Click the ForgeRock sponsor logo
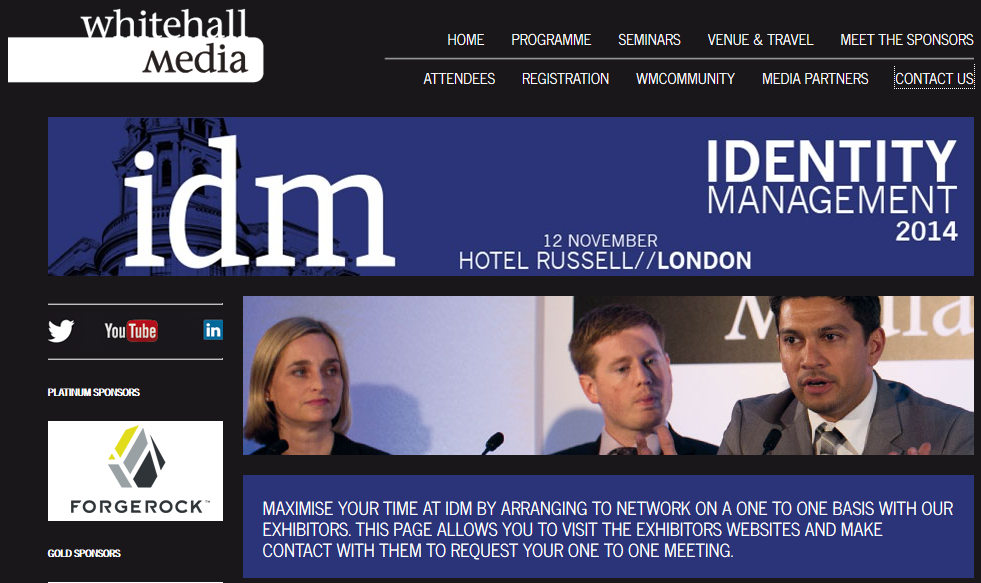Image resolution: width=981 pixels, height=583 pixels. click(x=135, y=471)
